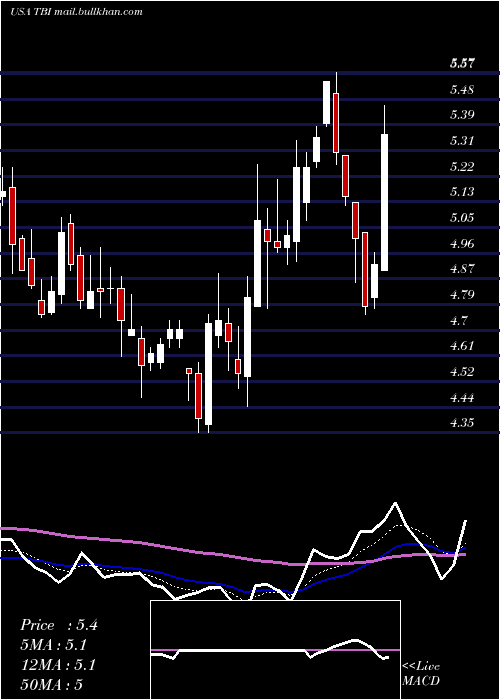
Task: Select the 4.87 price axis label
Action: point(462,269)
